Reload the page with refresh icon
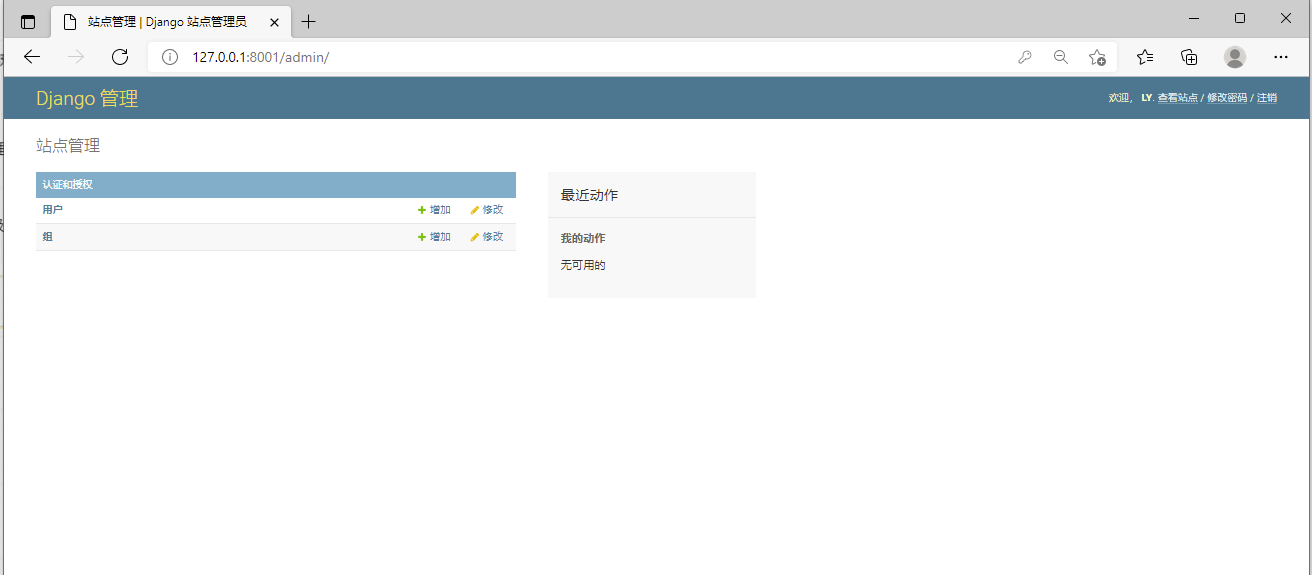The height and width of the screenshot is (575, 1312). 120,57
